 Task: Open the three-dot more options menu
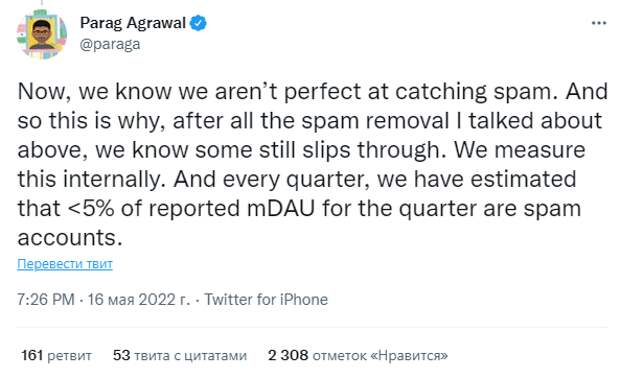pos(599,23)
